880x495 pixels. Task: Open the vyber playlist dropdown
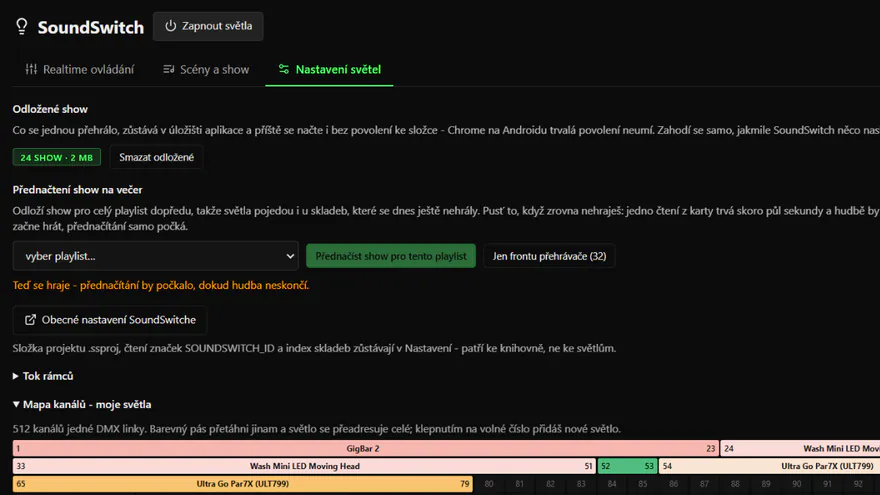pyautogui.click(x=156, y=256)
